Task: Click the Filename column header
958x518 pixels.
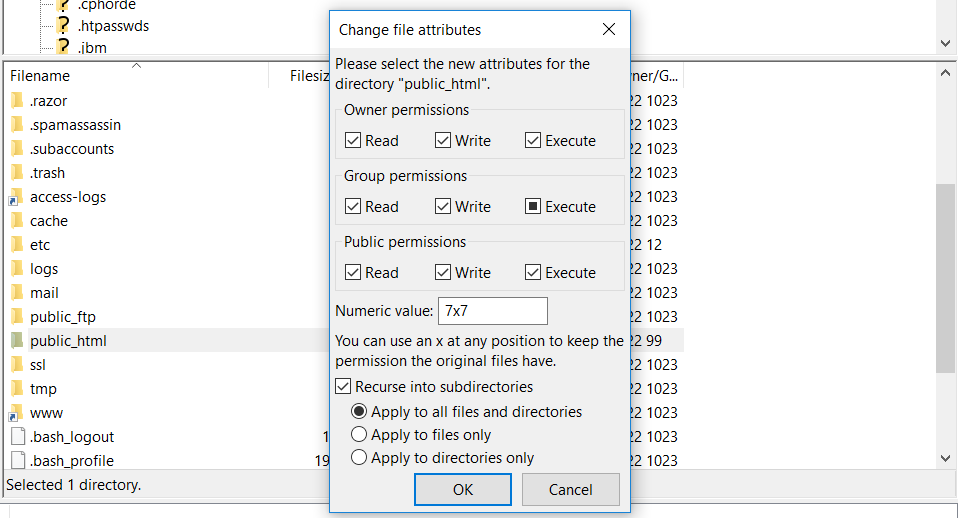Action: [40, 76]
